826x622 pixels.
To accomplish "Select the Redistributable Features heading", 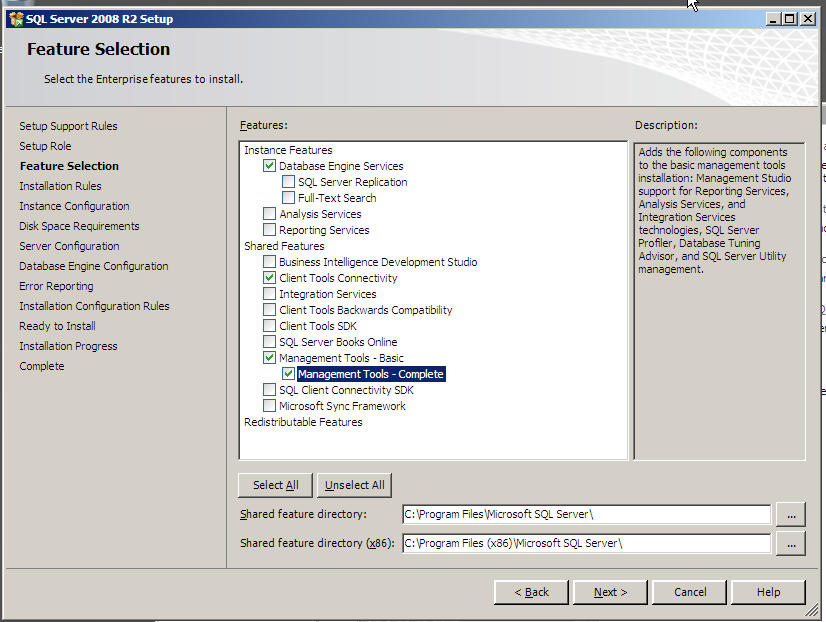I will point(303,422).
